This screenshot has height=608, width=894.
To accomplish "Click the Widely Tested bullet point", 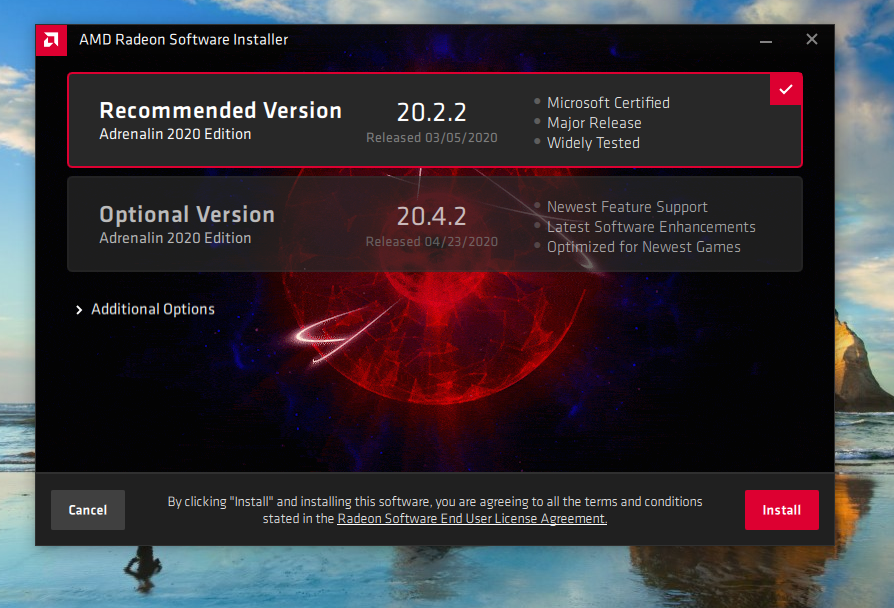I will tap(592, 143).
